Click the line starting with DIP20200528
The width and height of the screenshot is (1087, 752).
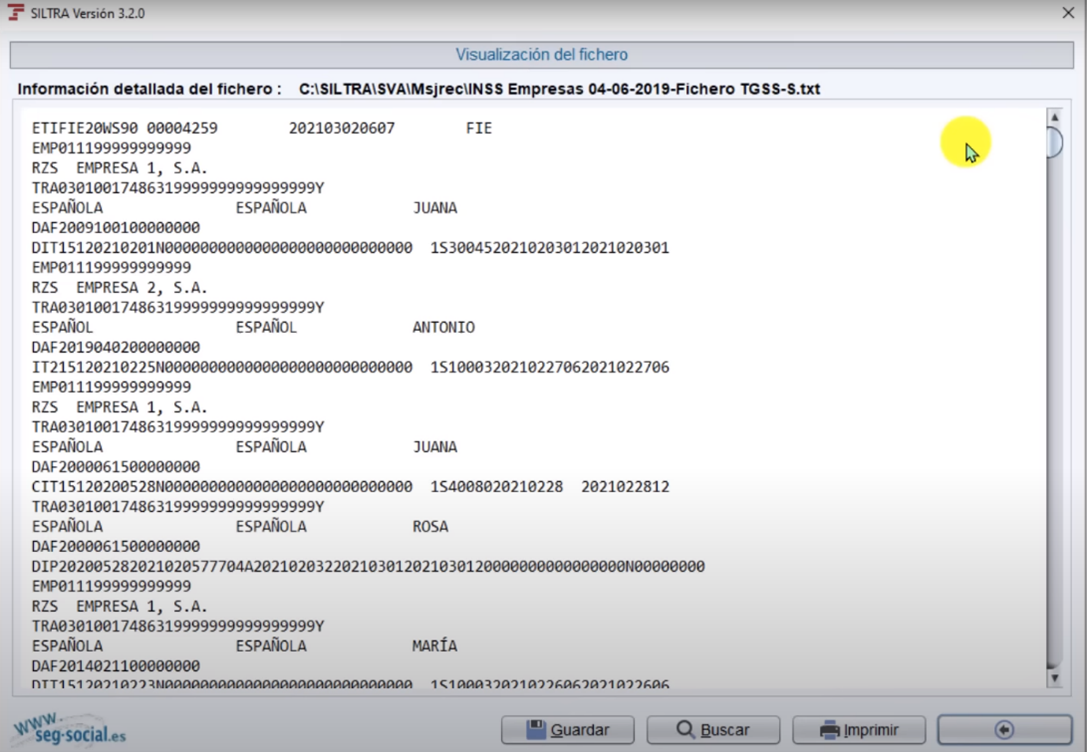pos(368,567)
